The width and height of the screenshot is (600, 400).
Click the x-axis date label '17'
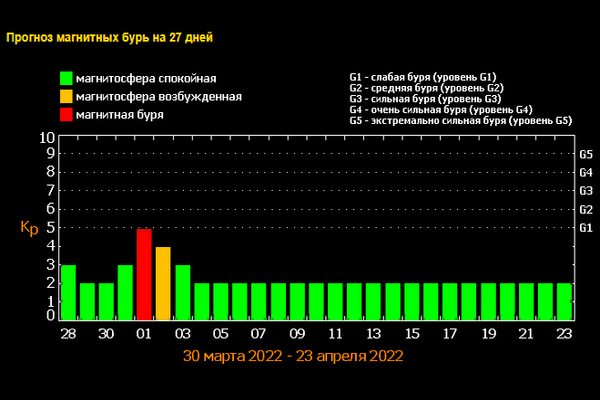click(x=450, y=334)
